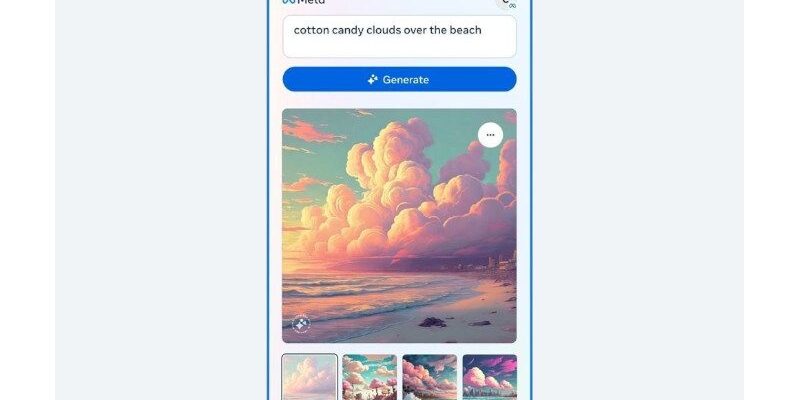
Task: Click the large generated beach image
Action: (x=399, y=226)
